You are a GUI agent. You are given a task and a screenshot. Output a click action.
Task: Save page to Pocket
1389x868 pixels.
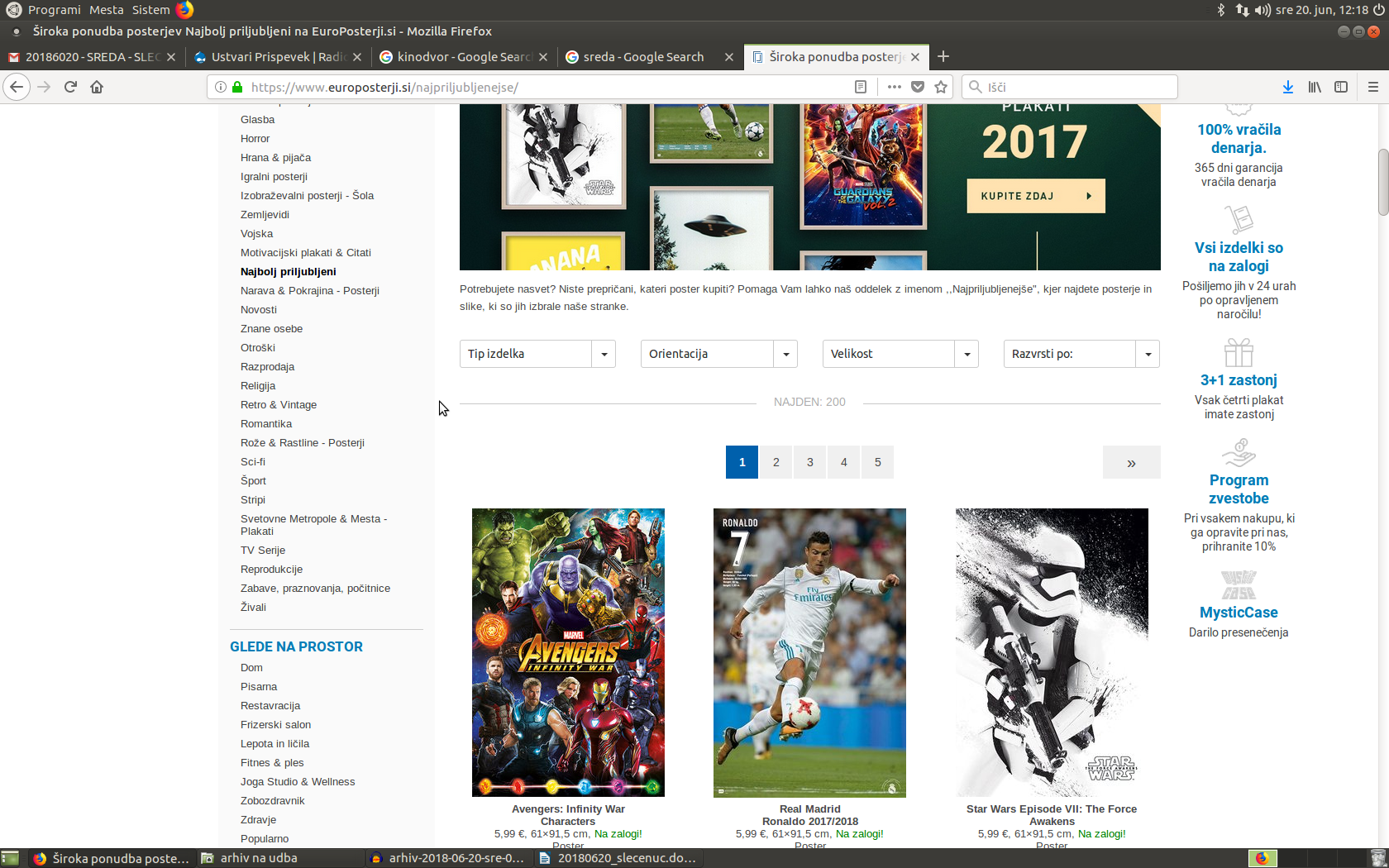pyautogui.click(x=918, y=87)
